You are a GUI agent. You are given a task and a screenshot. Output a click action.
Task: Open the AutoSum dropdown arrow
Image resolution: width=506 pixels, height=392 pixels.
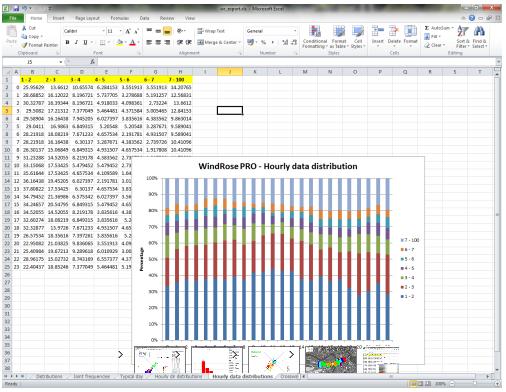click(x=453, y=28)
